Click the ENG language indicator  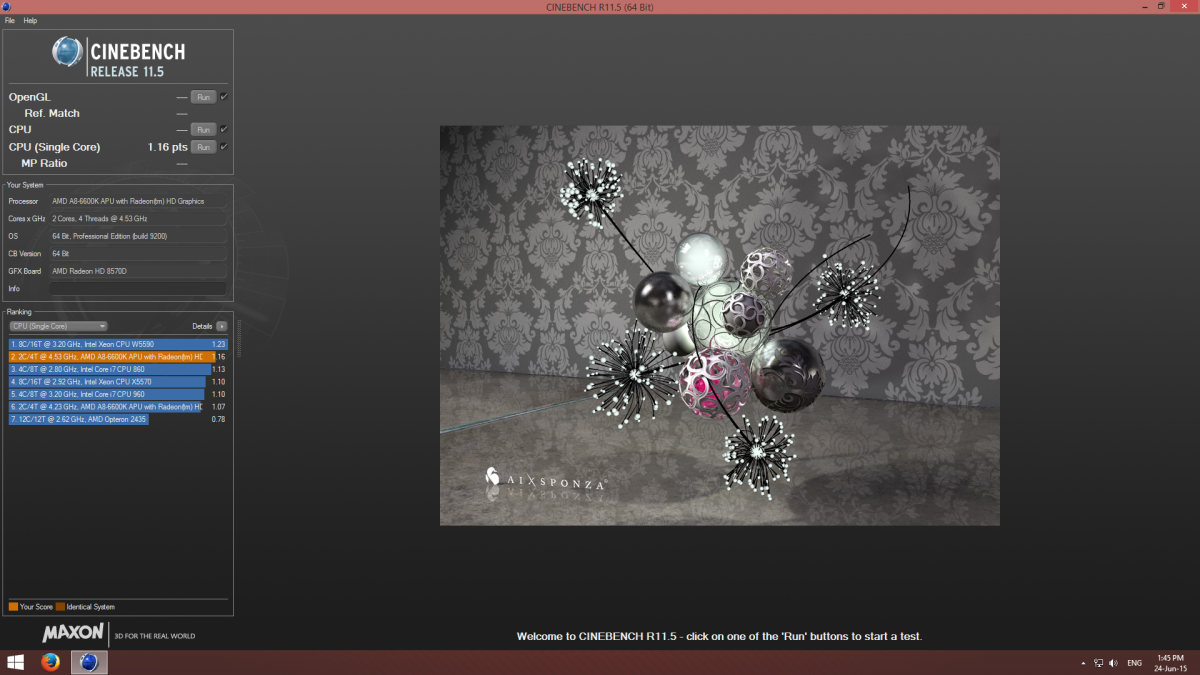click(x=1135, y=663)
